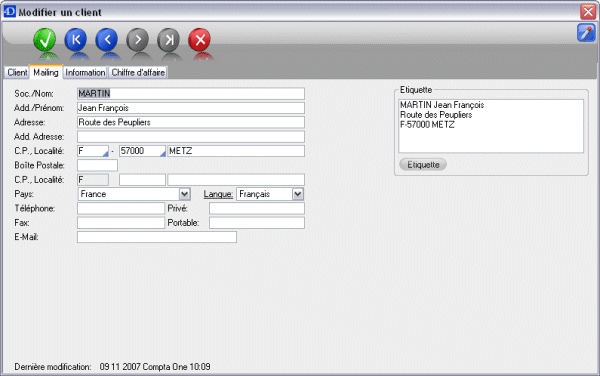Open the Langue dropdown showing Français
600x376 pixels.
pos(270,194)
